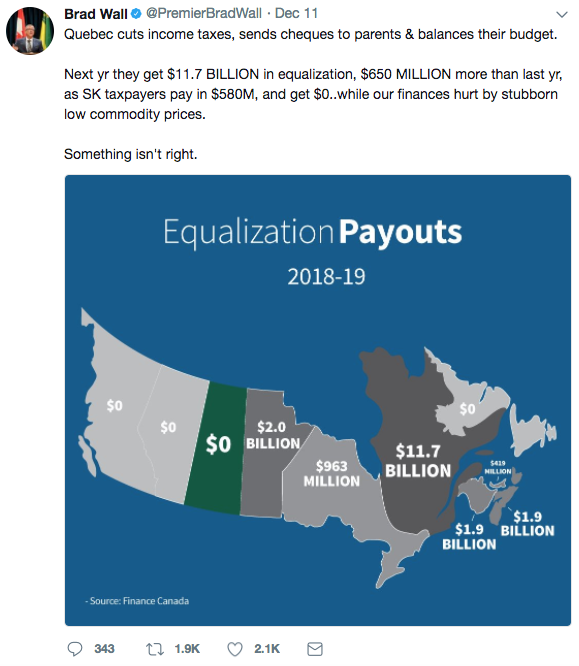This screenshot has height=666, width=579.
Task: Click the reply speech bubble icon
Action: pos(75,649)
